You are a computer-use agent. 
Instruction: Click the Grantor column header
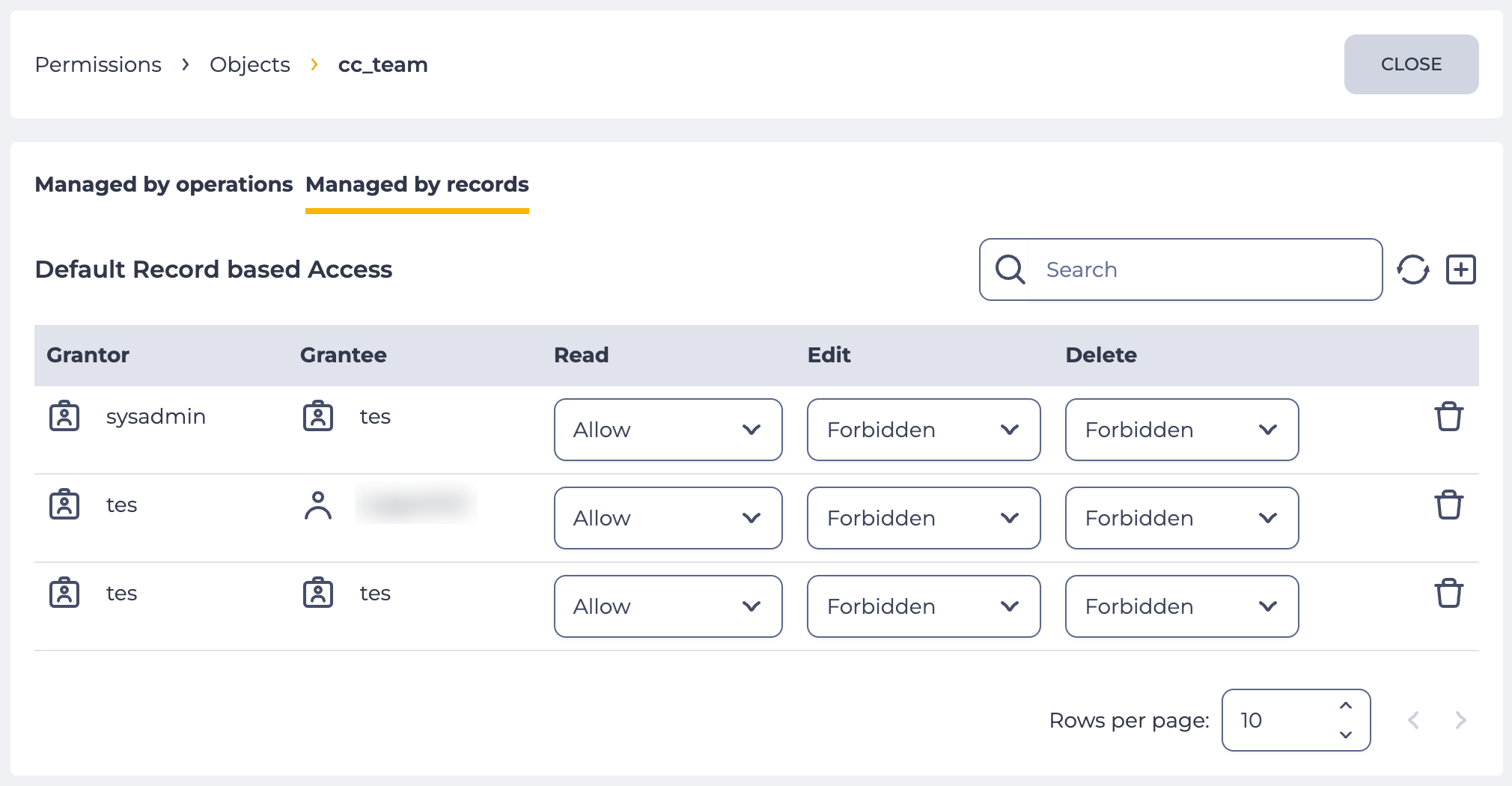tap(88, 355)
